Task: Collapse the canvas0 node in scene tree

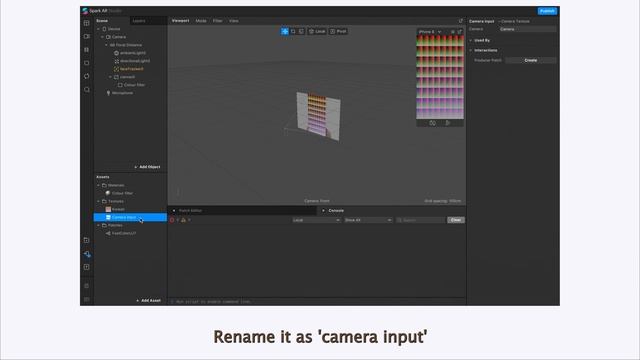Action: pyautogui.click(x=110, y=77)
